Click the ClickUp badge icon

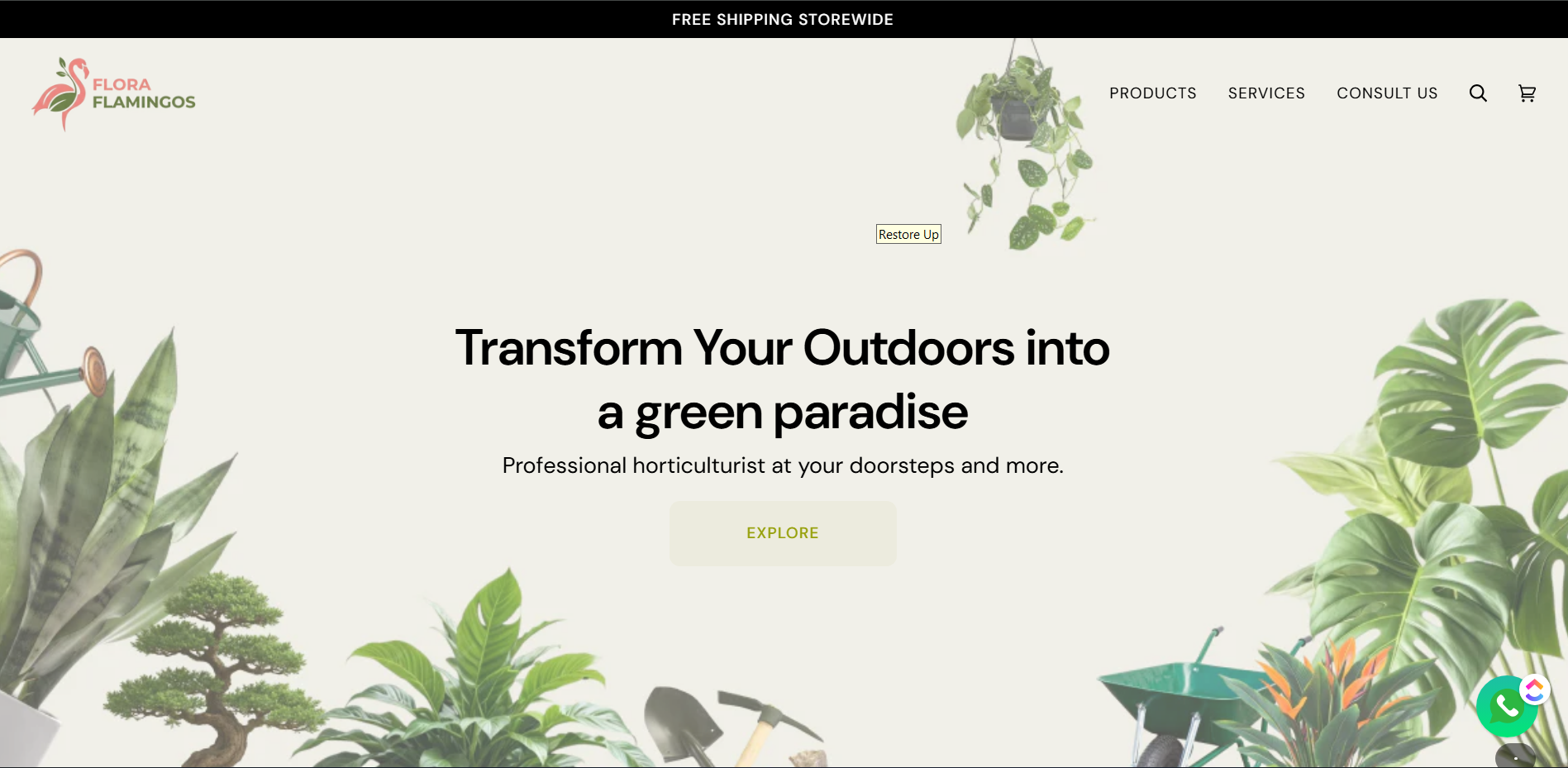(1535, 689)
